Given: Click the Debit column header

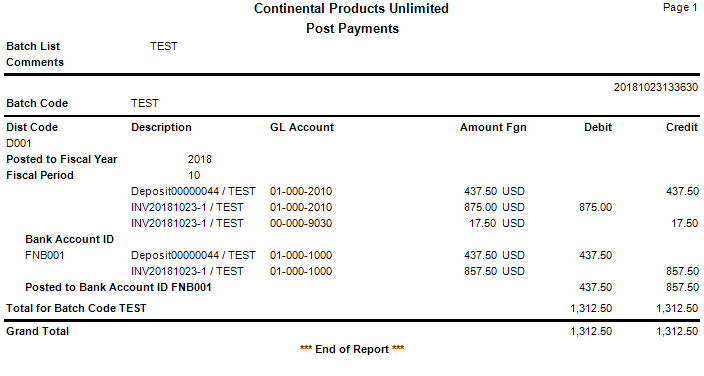Looking at the screenshot, I should point(598,127).
